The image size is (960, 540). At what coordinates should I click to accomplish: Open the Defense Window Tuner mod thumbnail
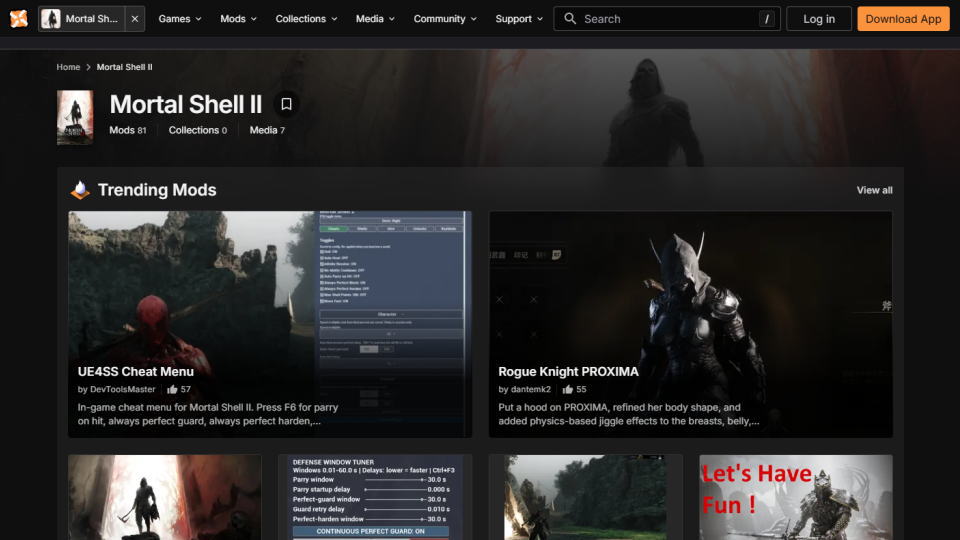[x=375, y=497]
